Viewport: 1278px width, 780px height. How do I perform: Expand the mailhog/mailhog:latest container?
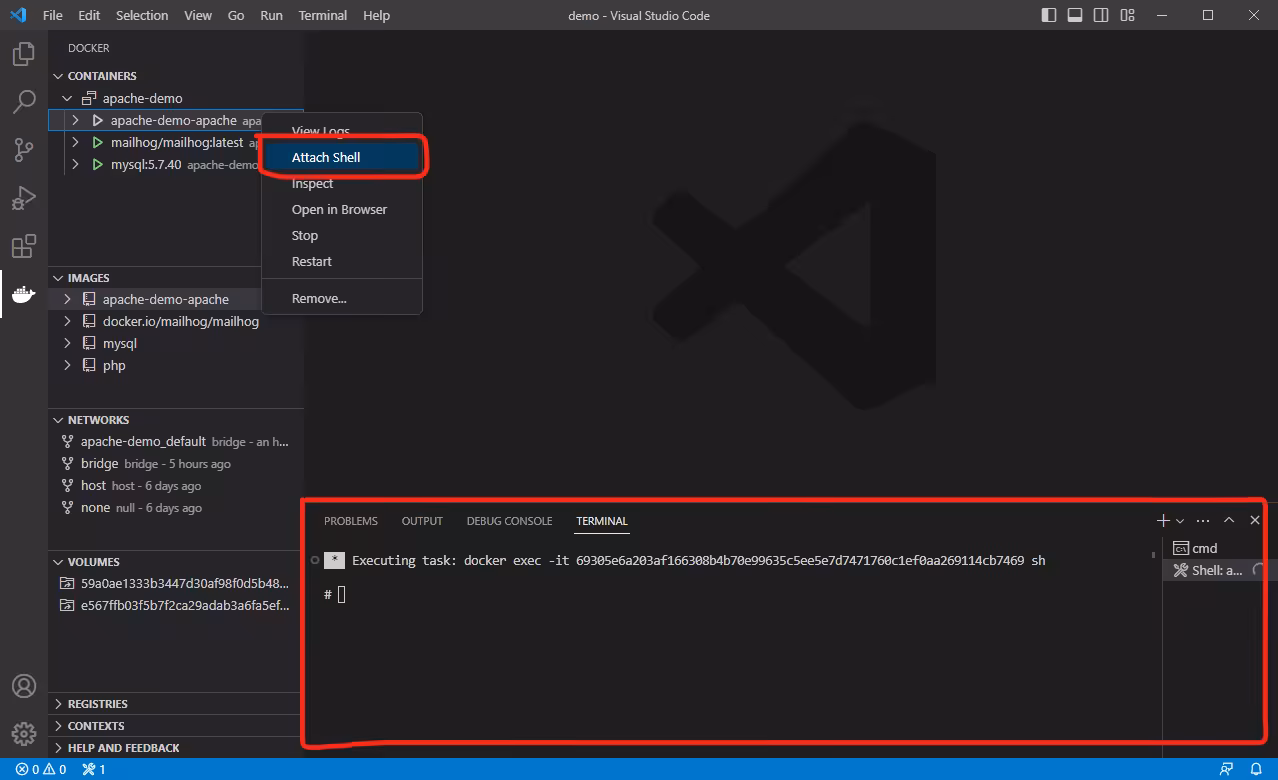[75, 142]
